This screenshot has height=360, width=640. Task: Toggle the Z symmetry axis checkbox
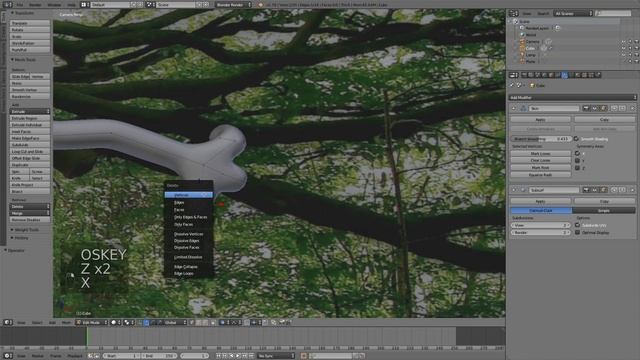coord(577,168)
